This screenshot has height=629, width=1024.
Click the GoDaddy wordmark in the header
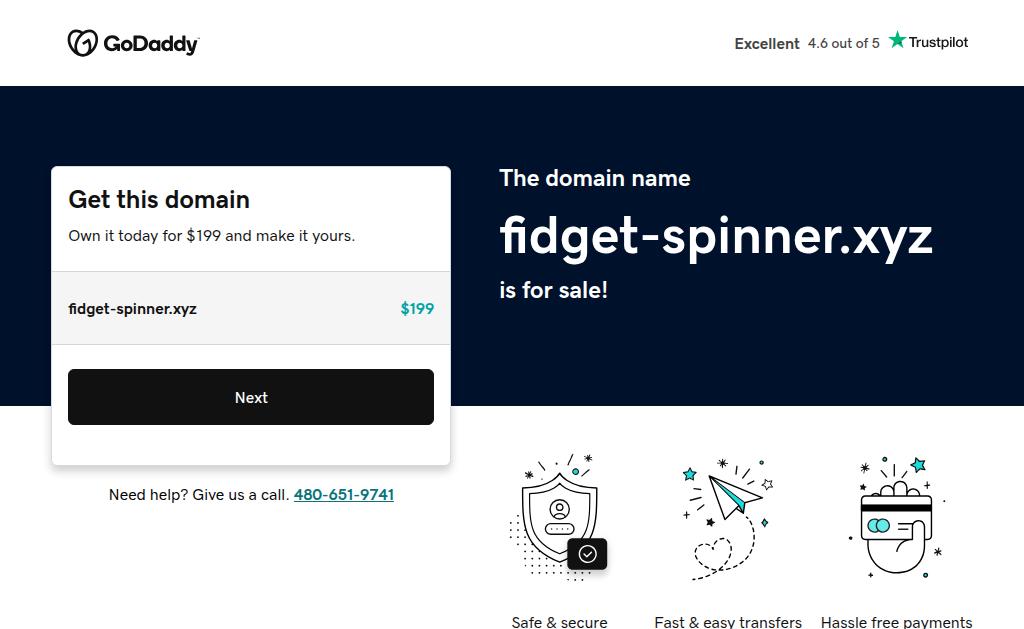coord(151,44)
